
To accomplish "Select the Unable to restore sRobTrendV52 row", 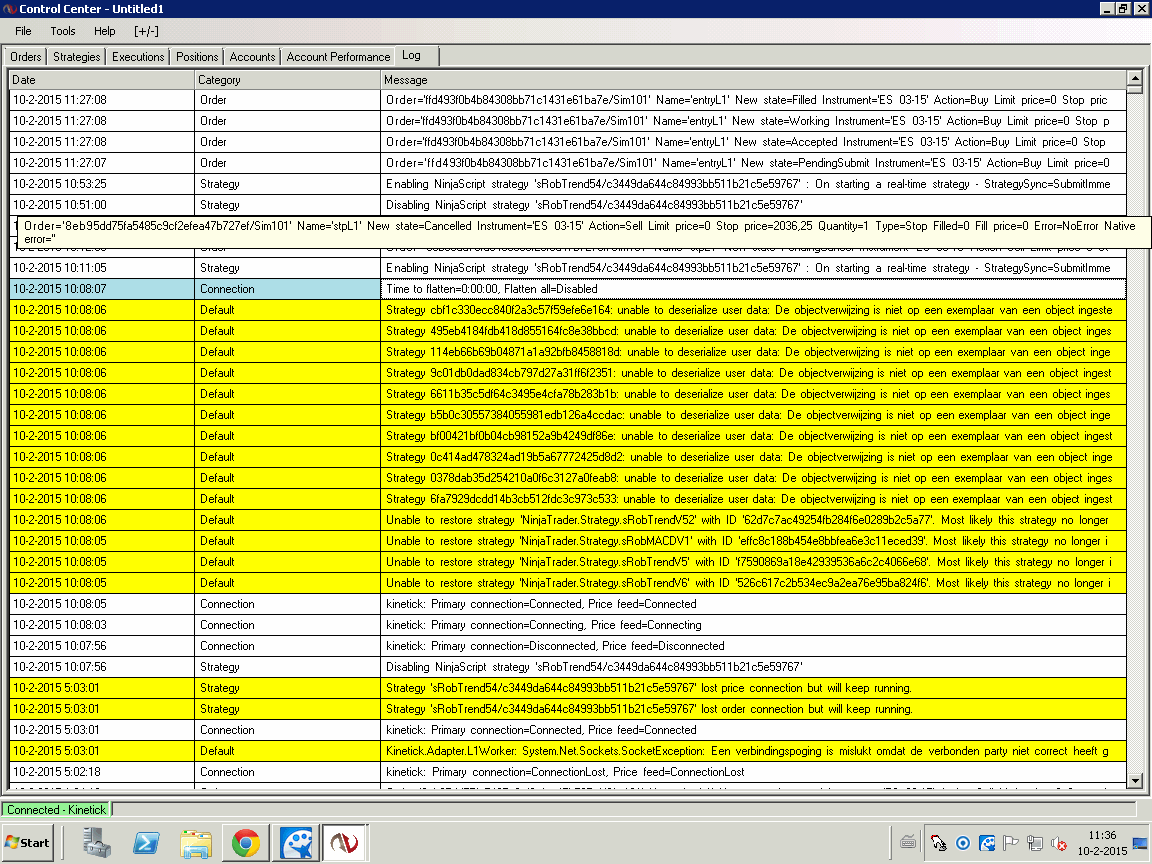I will 568,520.
